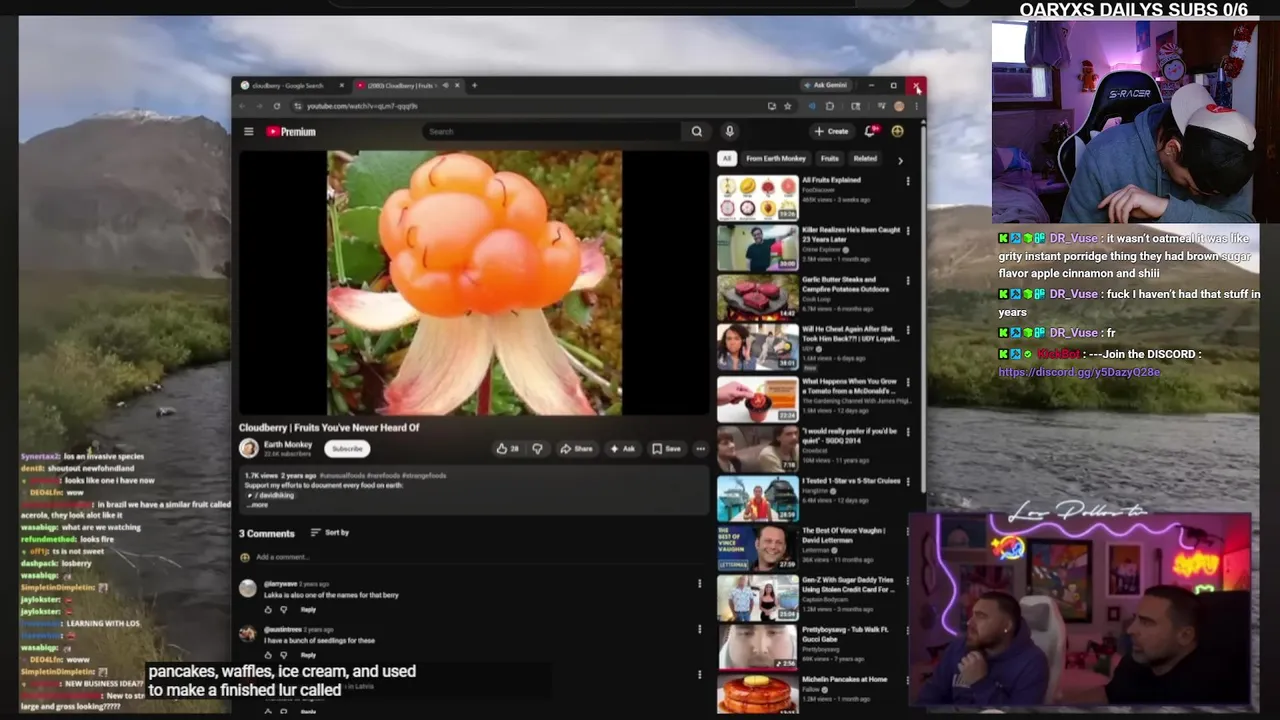The width and height of the screenshot is (1280, 720).
Task: Click Prettyboysavg Tub Walk video title
Action: pos(846,634)
